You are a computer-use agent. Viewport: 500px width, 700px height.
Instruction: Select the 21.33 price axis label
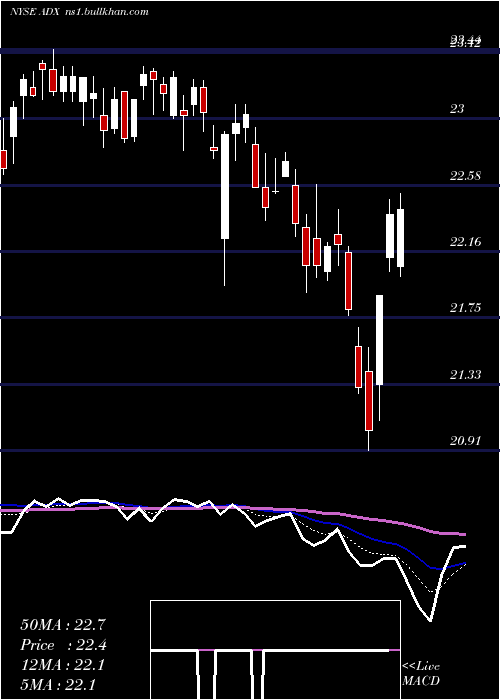point(465,374)
